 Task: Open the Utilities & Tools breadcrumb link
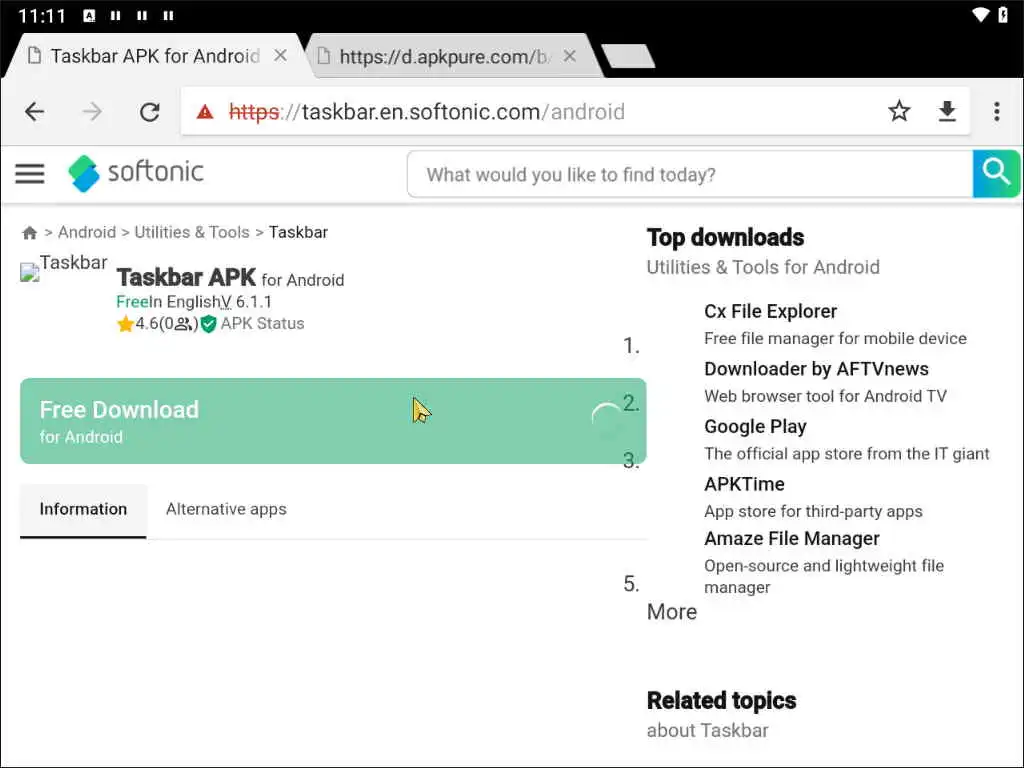click(192, 232)
